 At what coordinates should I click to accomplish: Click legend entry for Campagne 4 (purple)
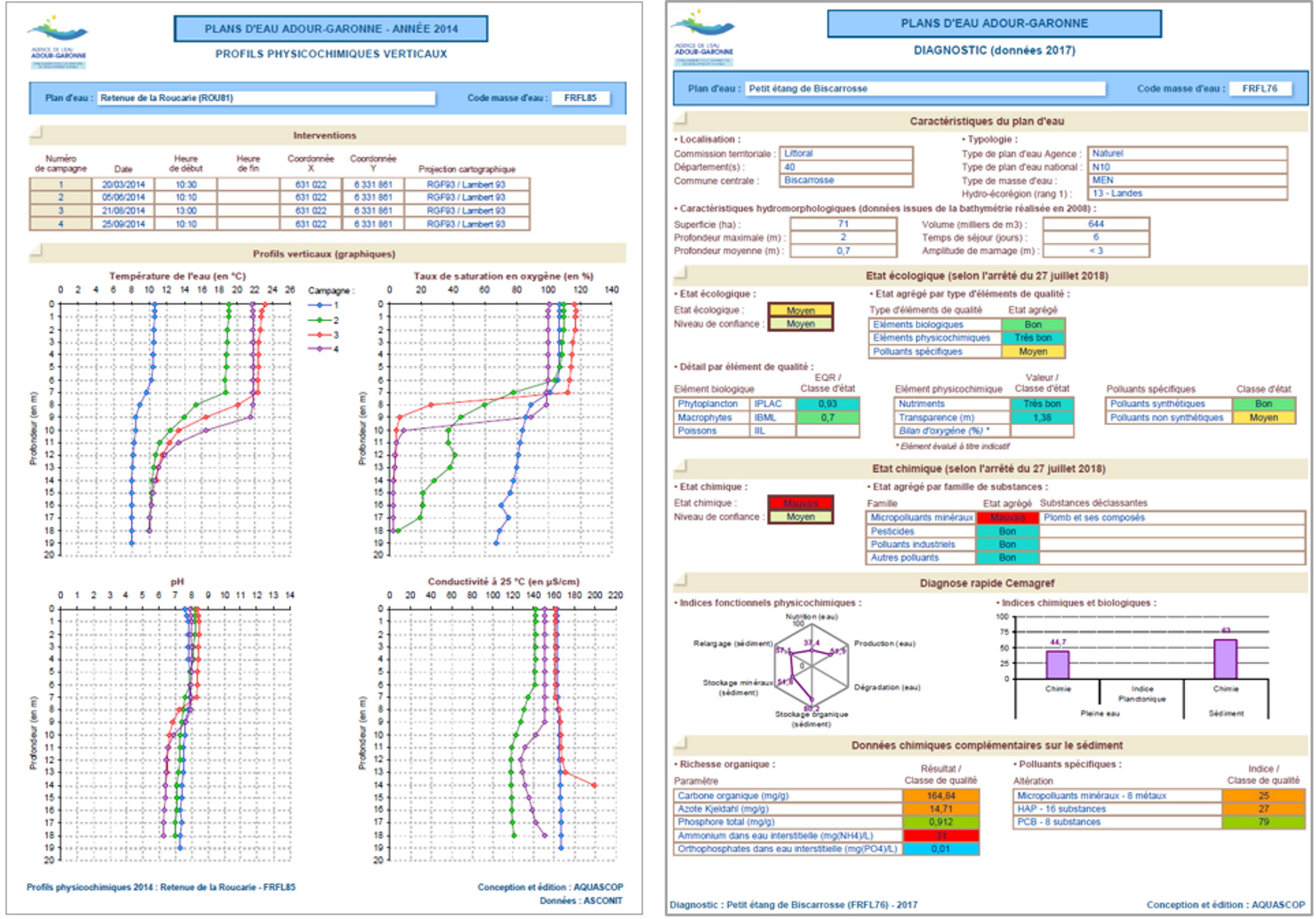tap(324, 348)
